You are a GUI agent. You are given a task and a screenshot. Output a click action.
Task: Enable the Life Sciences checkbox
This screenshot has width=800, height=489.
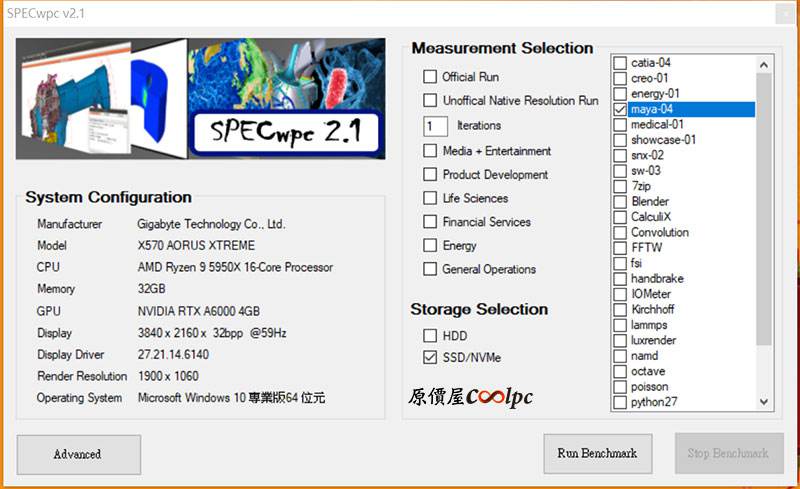[x=430, y=198]
